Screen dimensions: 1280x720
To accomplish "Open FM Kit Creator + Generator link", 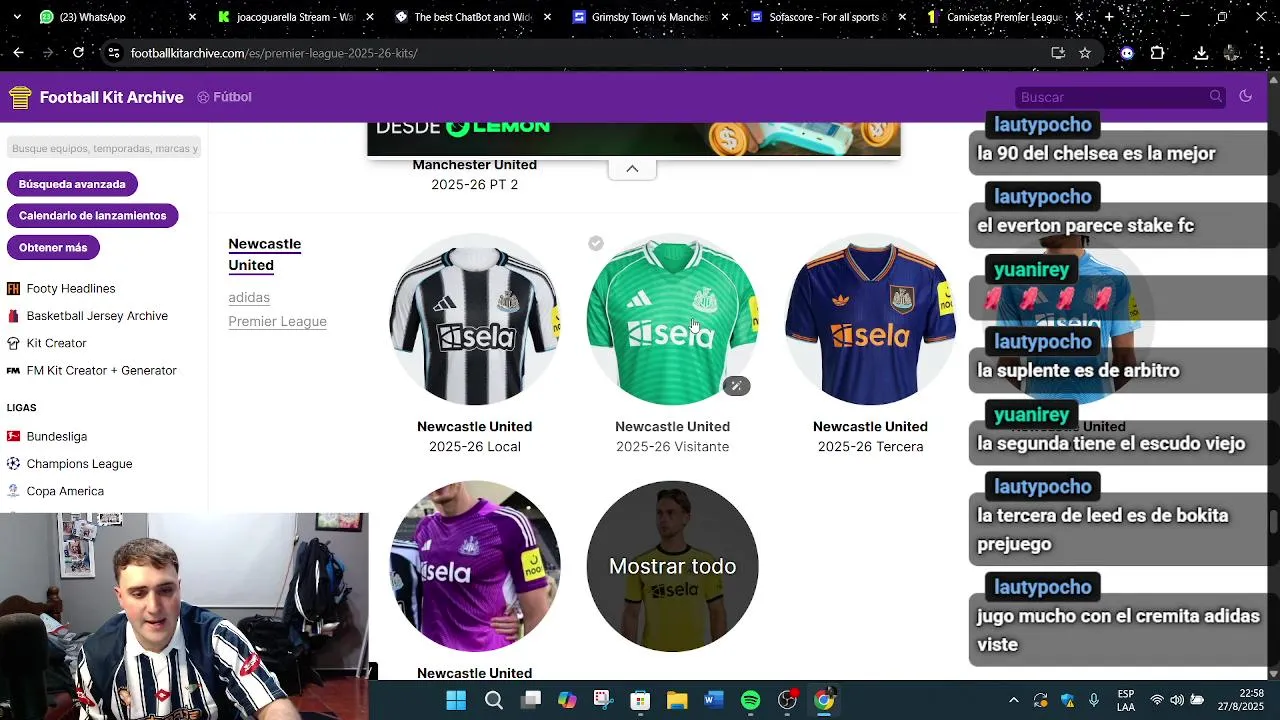I will click(101, 370).
